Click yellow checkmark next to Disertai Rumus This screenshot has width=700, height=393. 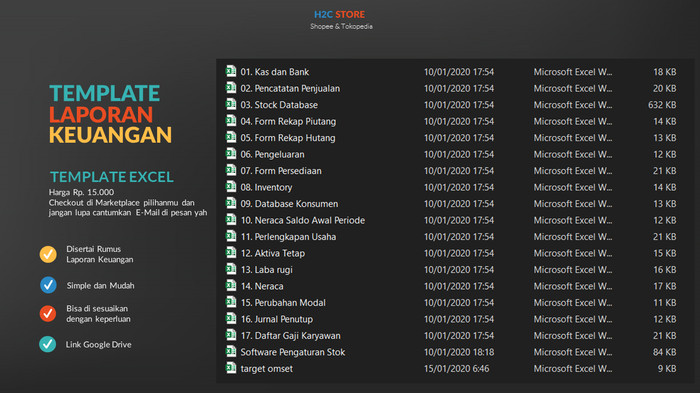(48, 254)
